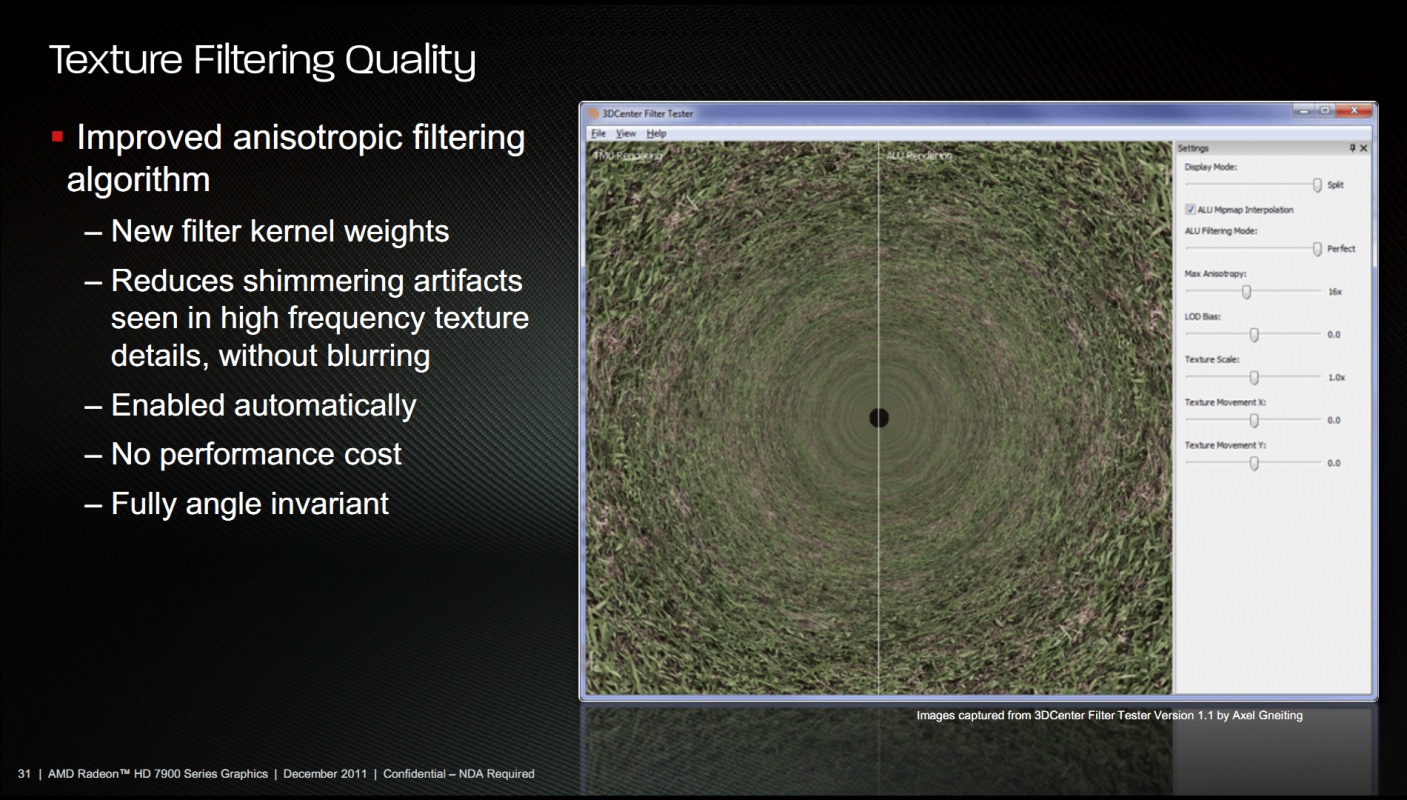
Task: Uncheck ALU Mipmap Interpolation checkbox
Action: 1190,210
